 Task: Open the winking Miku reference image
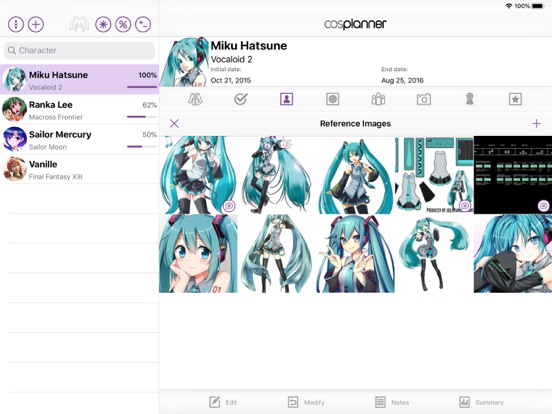coord(356,175)
